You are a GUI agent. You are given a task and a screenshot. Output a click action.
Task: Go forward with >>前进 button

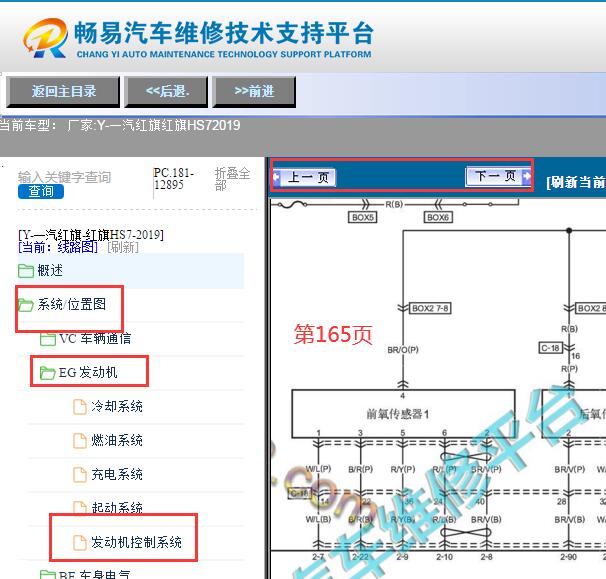254,92
